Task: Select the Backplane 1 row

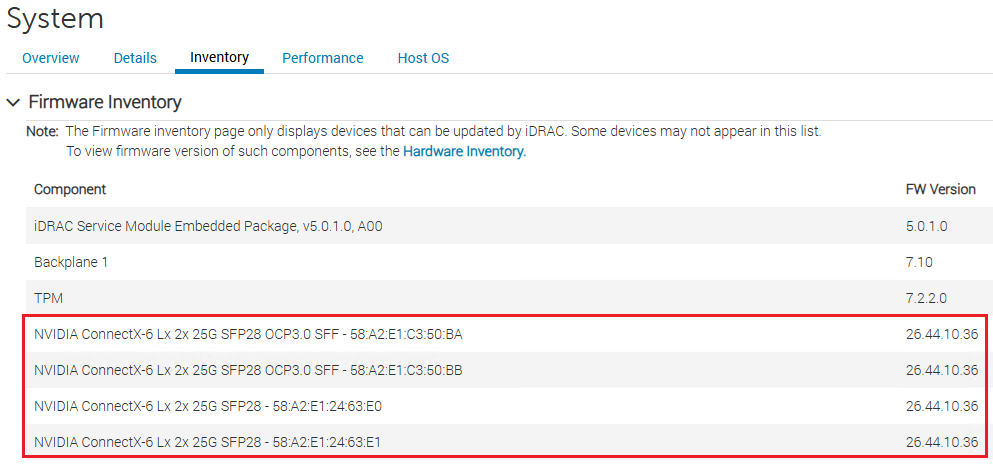Action: (71, 262)
